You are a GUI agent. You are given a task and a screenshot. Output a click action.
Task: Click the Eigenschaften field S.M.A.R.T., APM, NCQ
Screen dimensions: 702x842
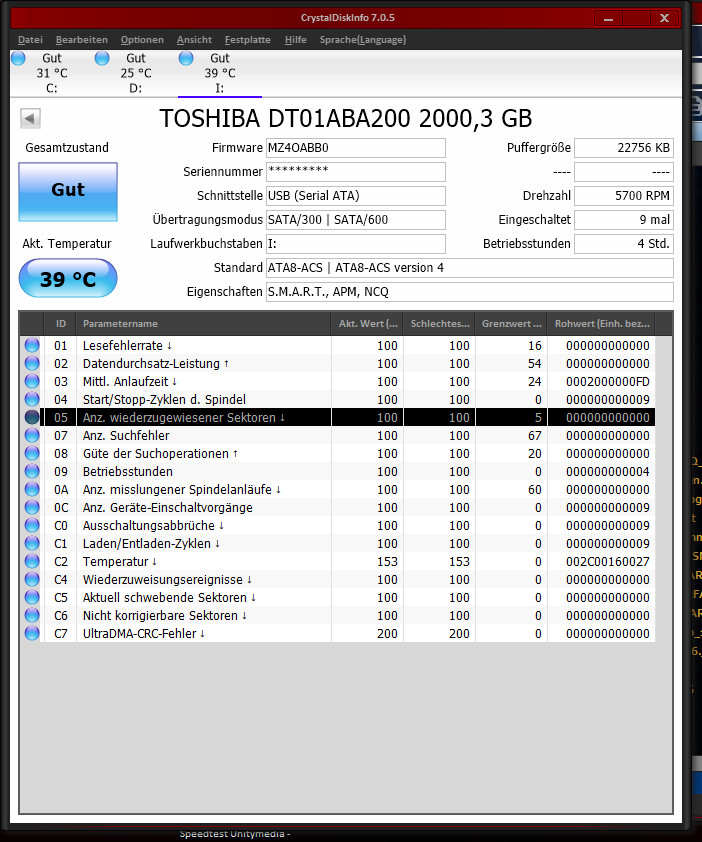470,292
